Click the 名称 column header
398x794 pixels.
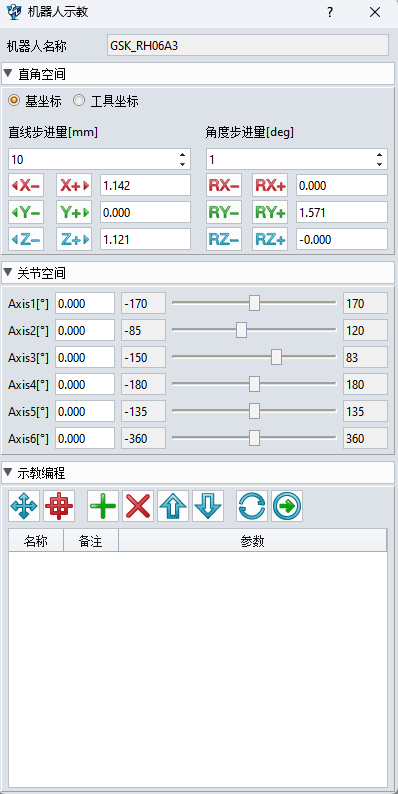36,541
